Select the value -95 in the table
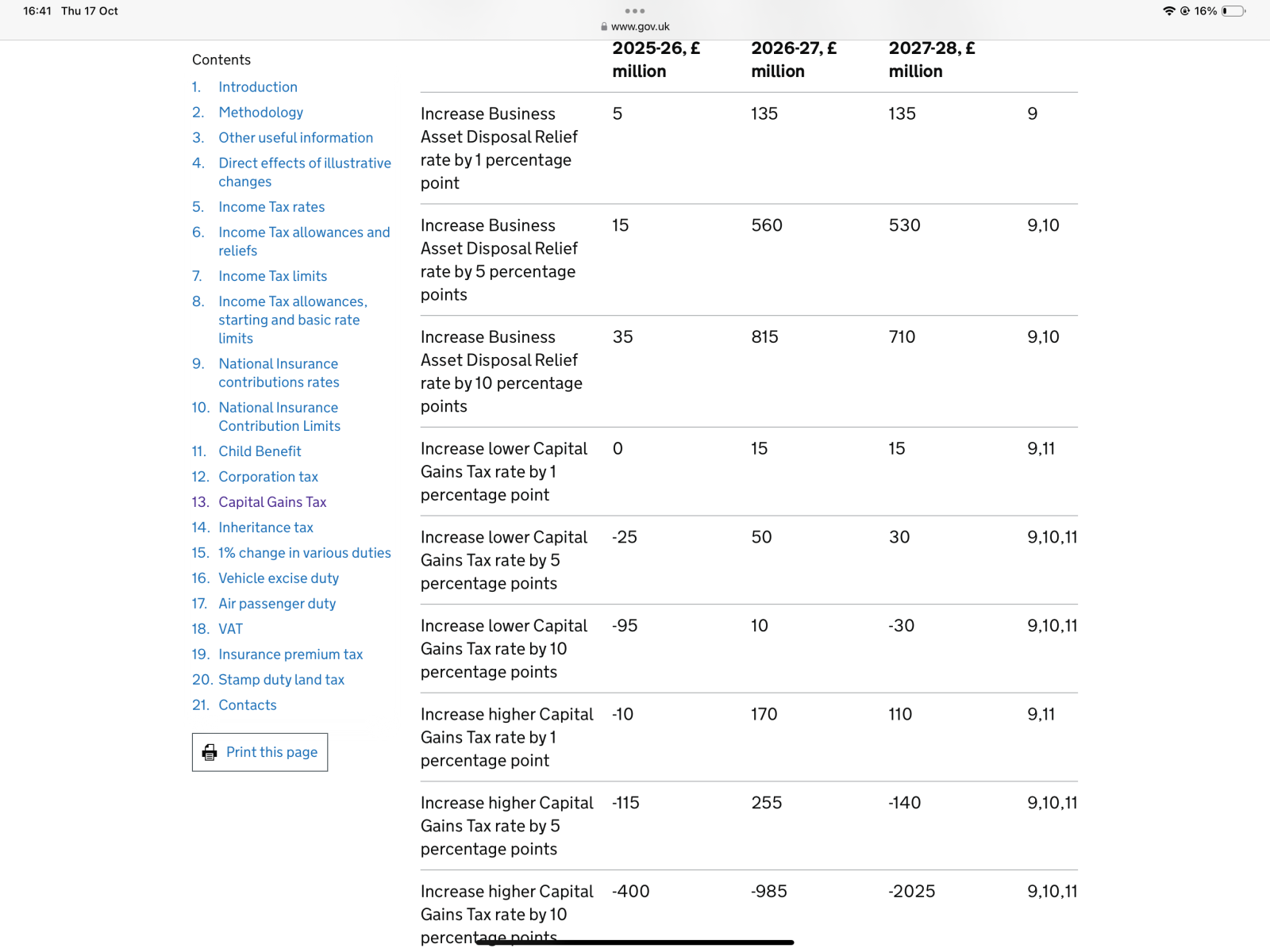The image size is (1270, 952). [625, 626]
